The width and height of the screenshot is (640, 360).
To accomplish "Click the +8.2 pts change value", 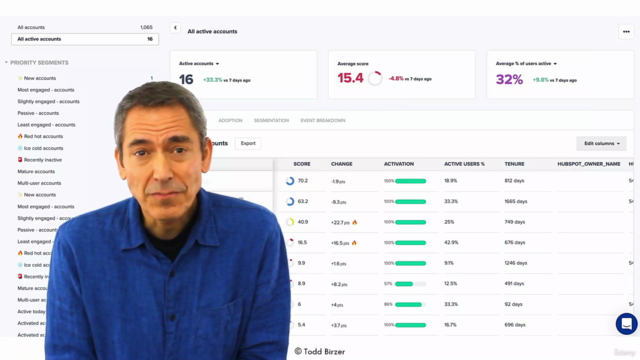I will pos(339,284).
